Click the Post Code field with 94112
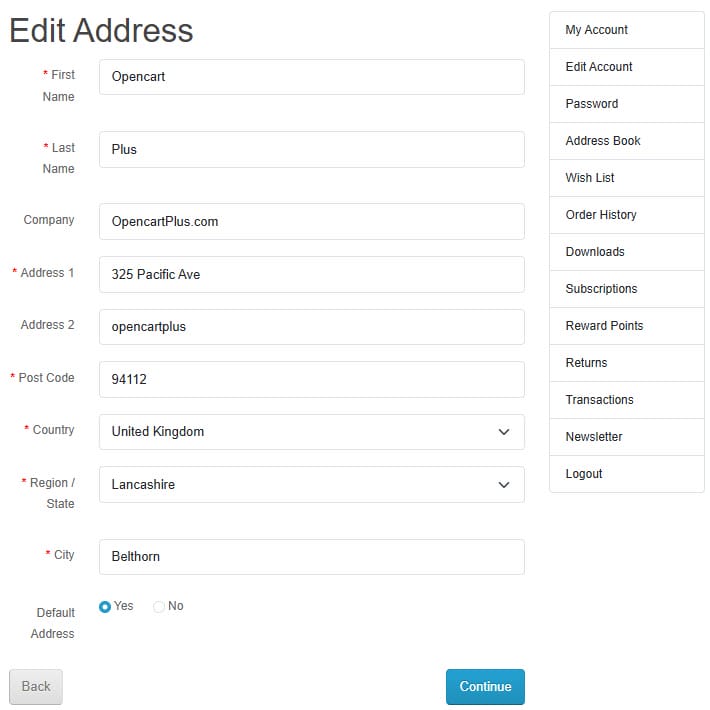 [x=312, y=379]
